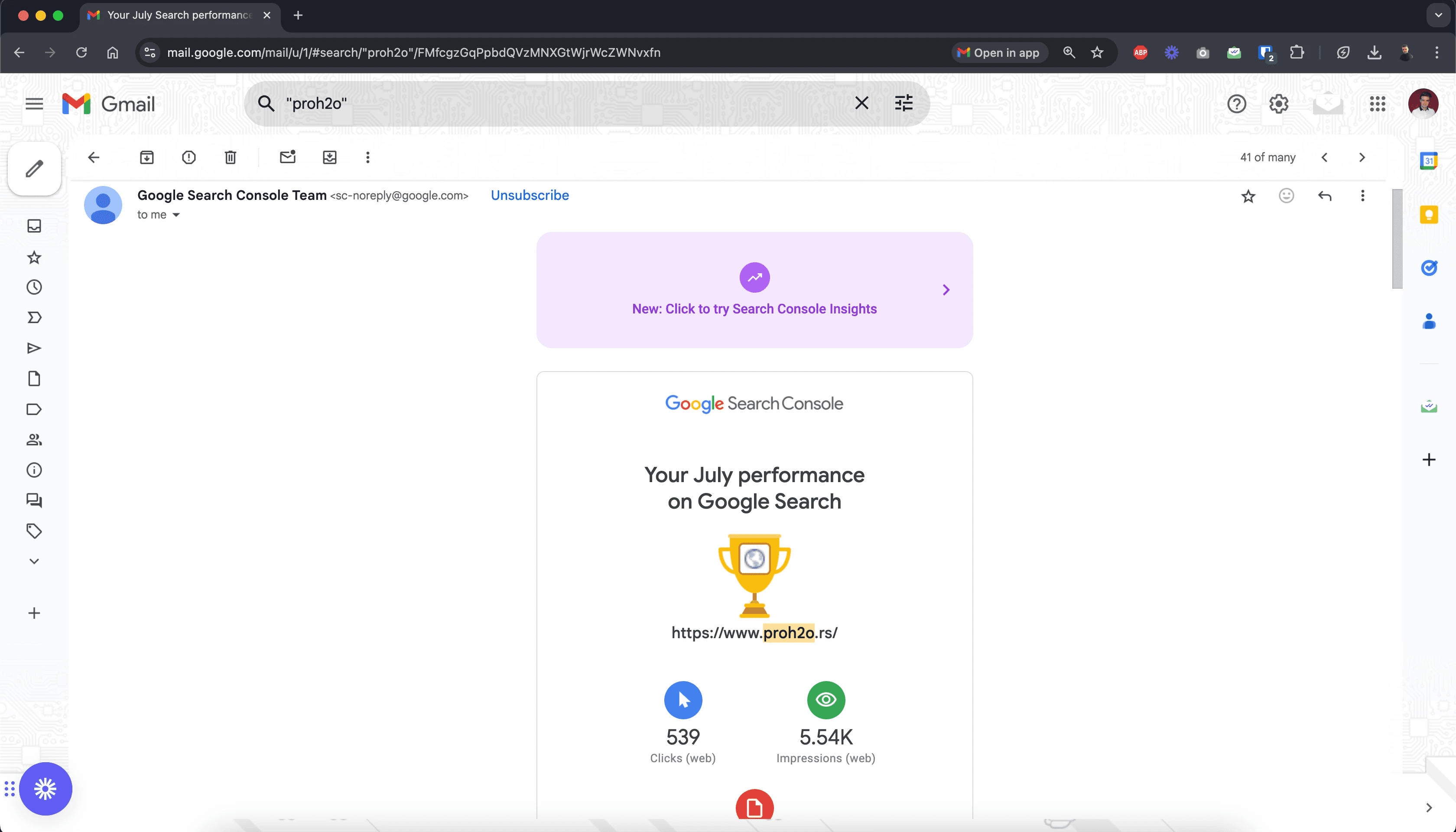Screen dimensions: 1456x832
Task: Click the Unsubscribe link
Action: pos(529,196)
